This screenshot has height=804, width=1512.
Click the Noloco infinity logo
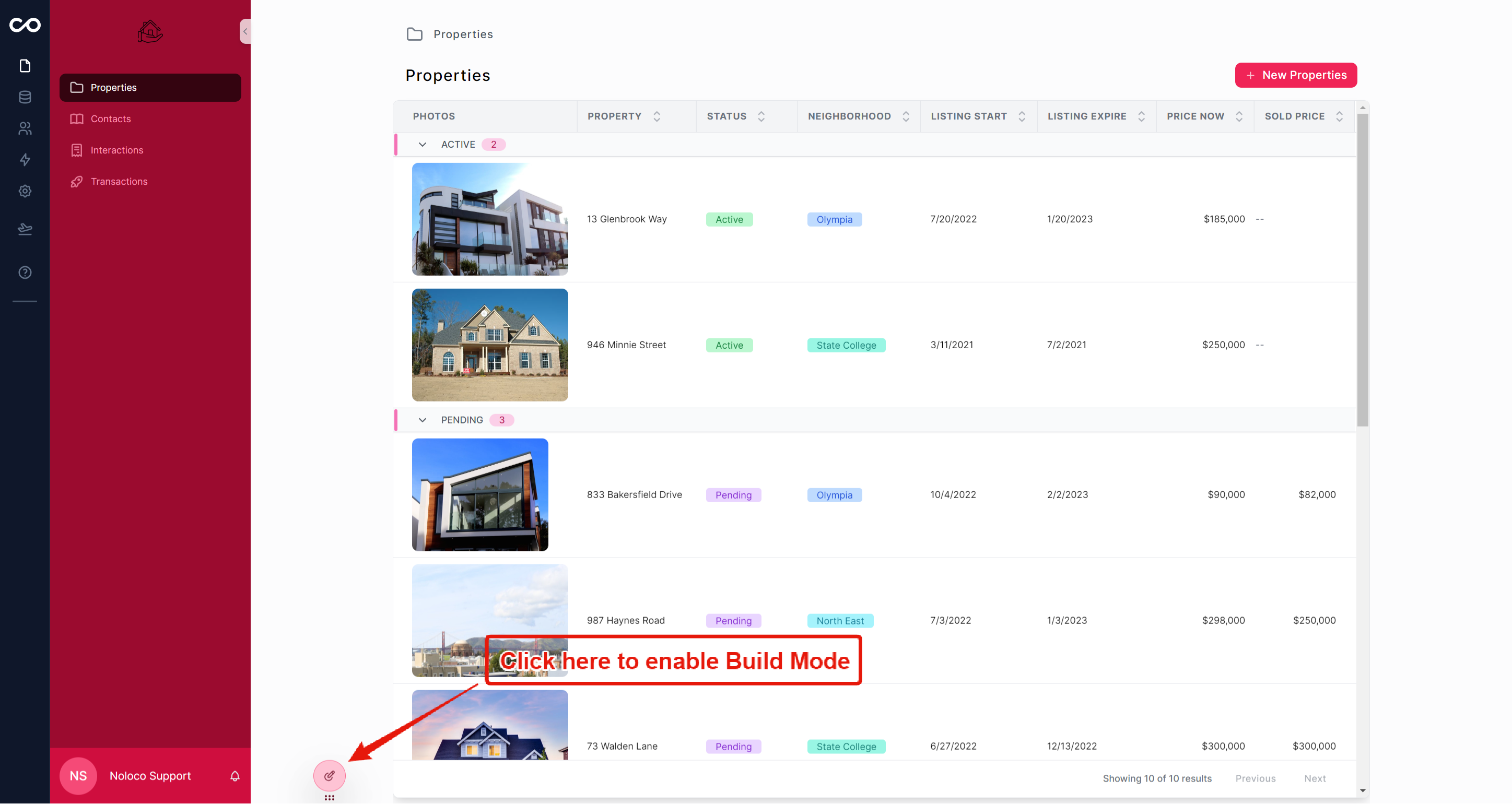25,25
